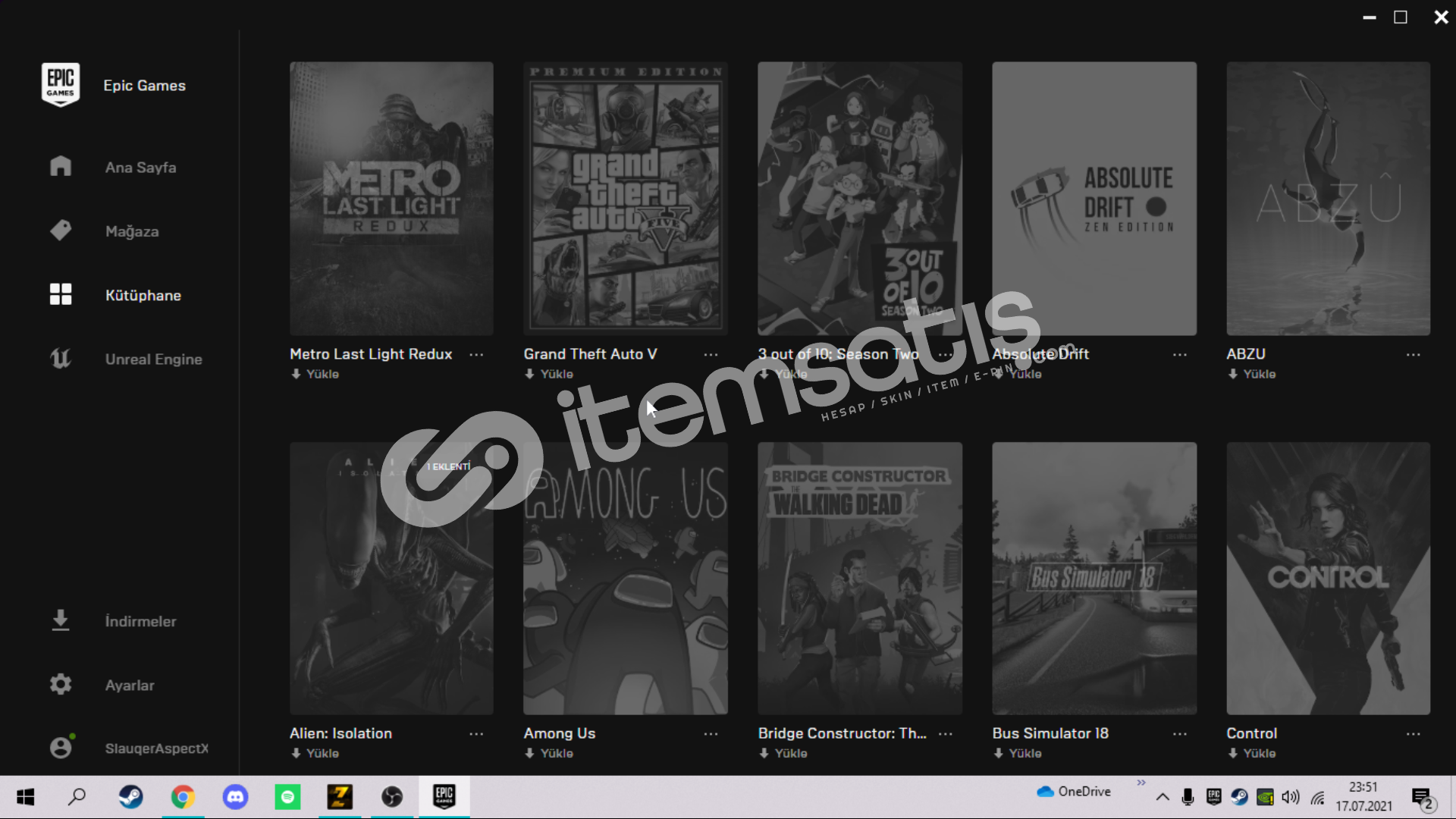This screenshot has height=819, width=1456.
Task: Open the Ayarlar gear icon
Action: (x=61, y=685)
